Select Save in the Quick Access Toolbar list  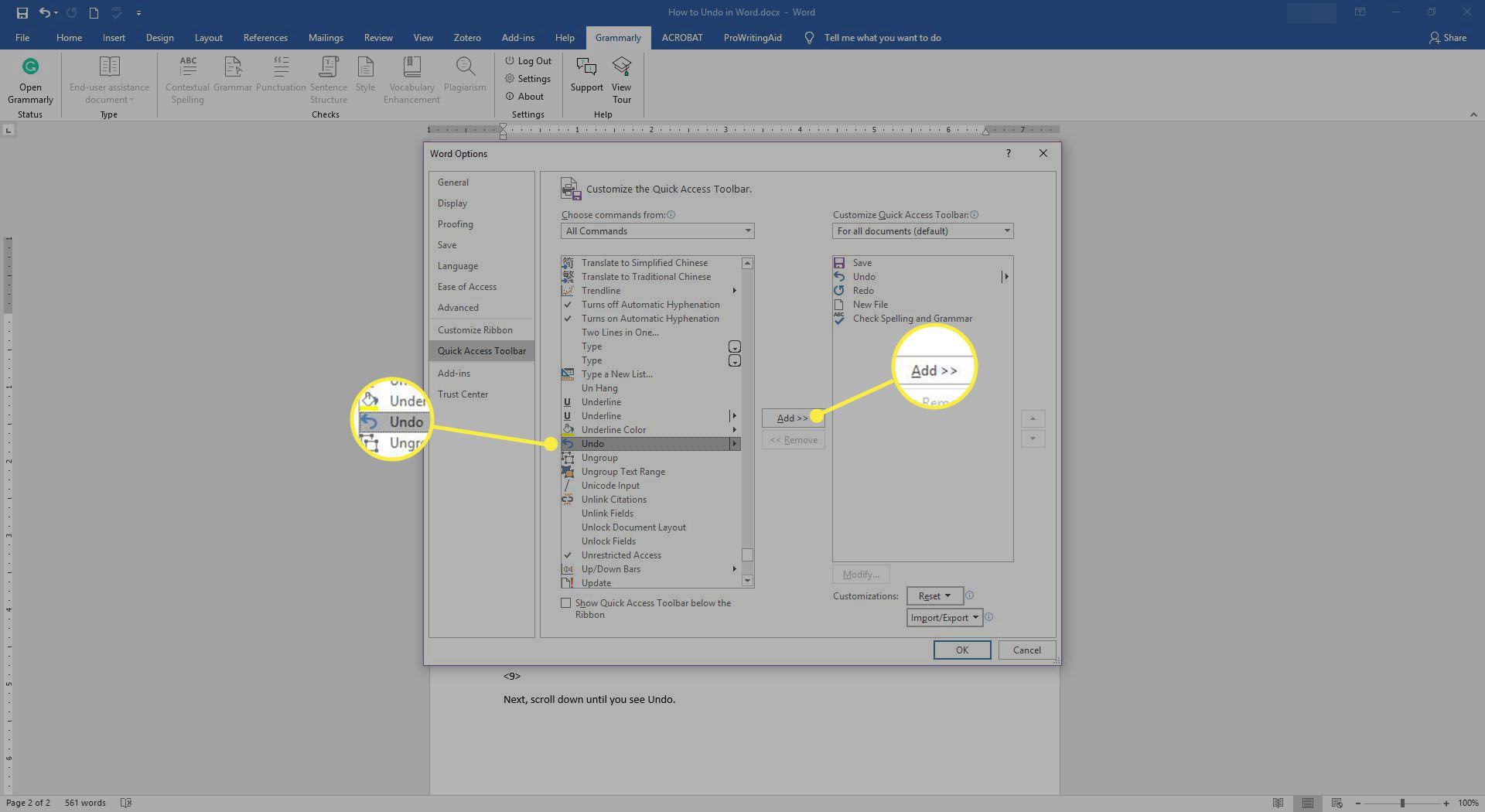tap(923, 262)
